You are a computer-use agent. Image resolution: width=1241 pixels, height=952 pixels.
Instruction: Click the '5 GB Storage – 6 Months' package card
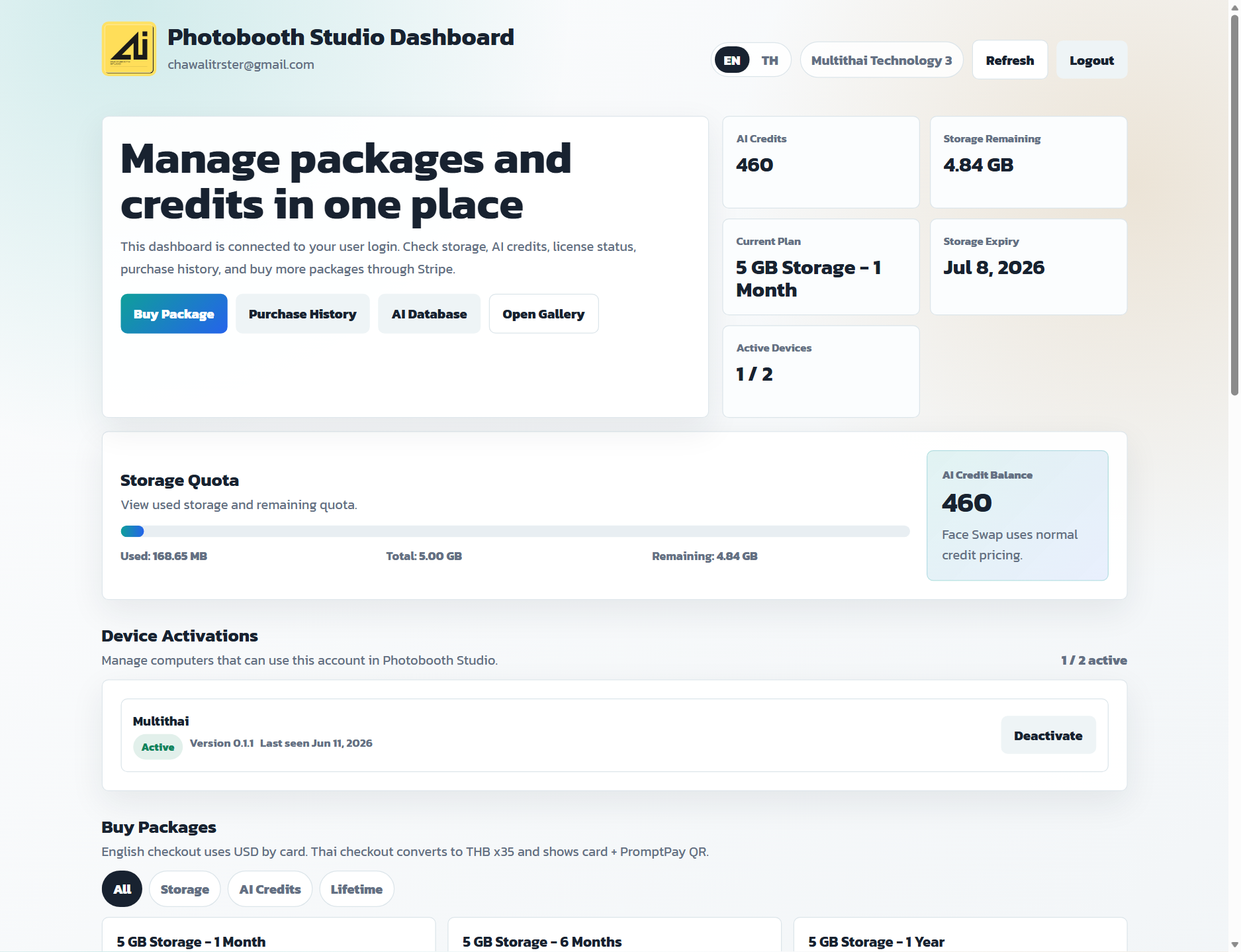(614, 935)
